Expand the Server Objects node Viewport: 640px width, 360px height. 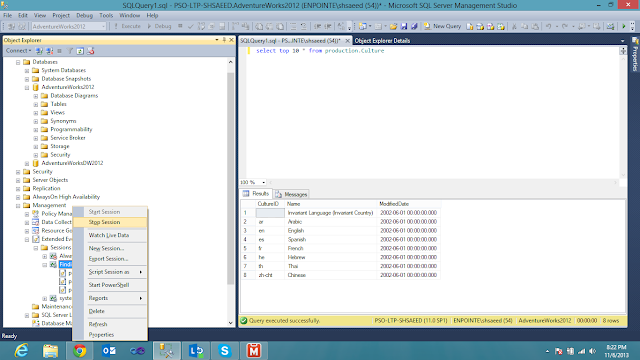18,180
